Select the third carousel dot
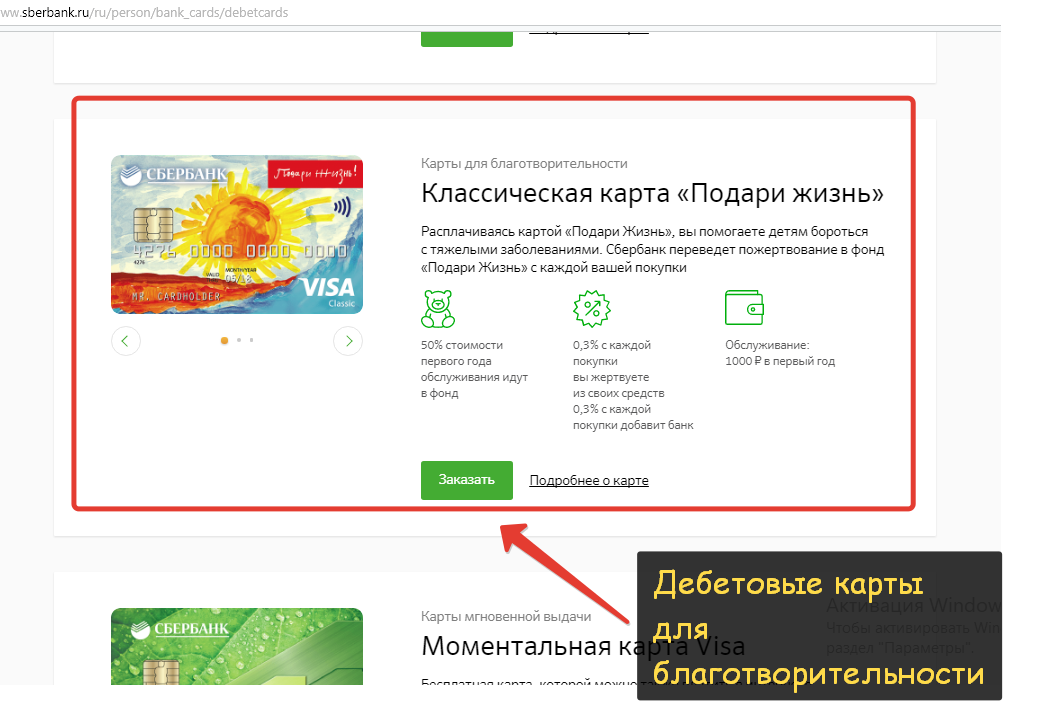Screen dimensions: 1039x704 click(x=251, y=340)
